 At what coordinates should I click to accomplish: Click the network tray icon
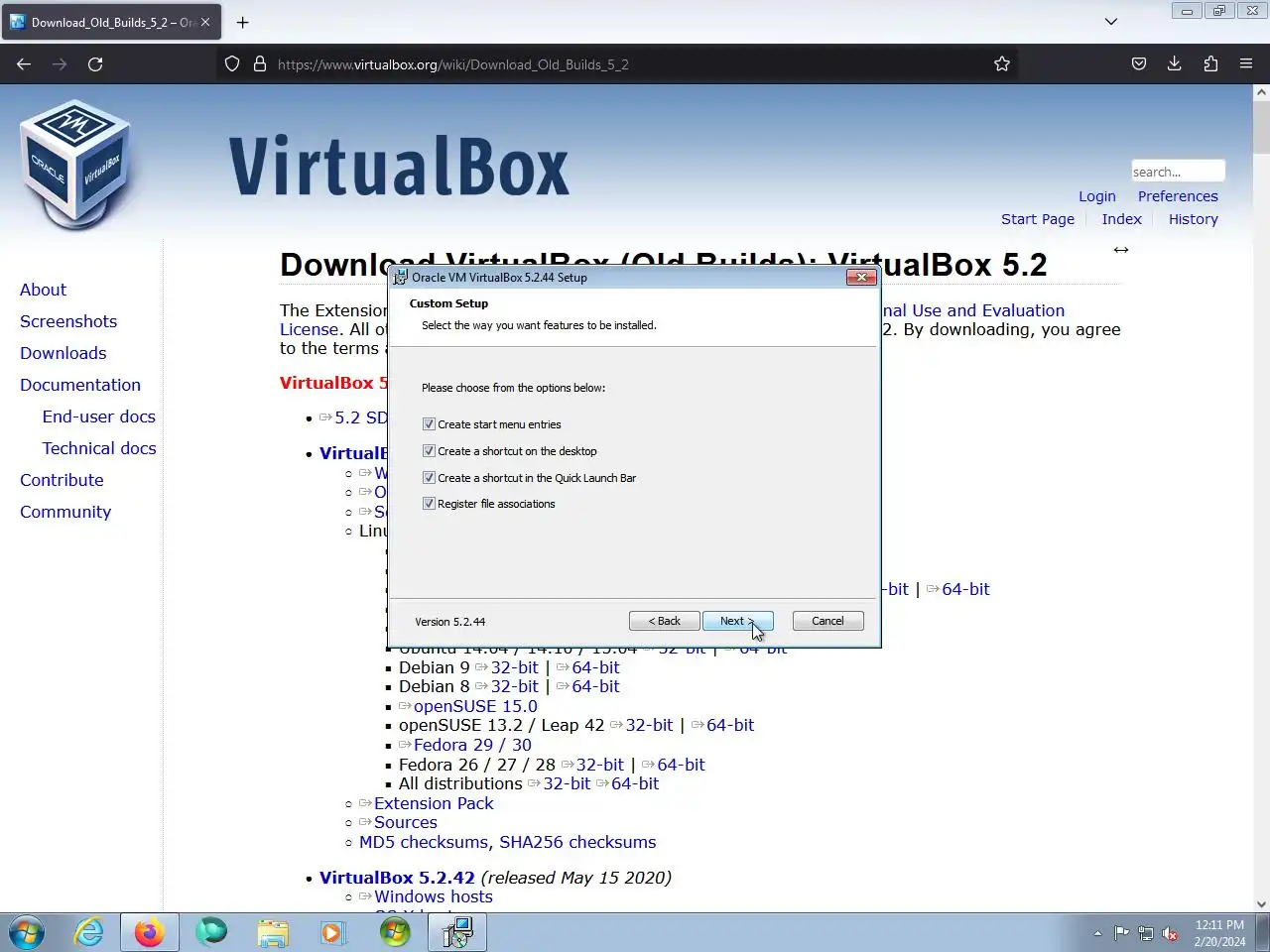pos(1146,933)
